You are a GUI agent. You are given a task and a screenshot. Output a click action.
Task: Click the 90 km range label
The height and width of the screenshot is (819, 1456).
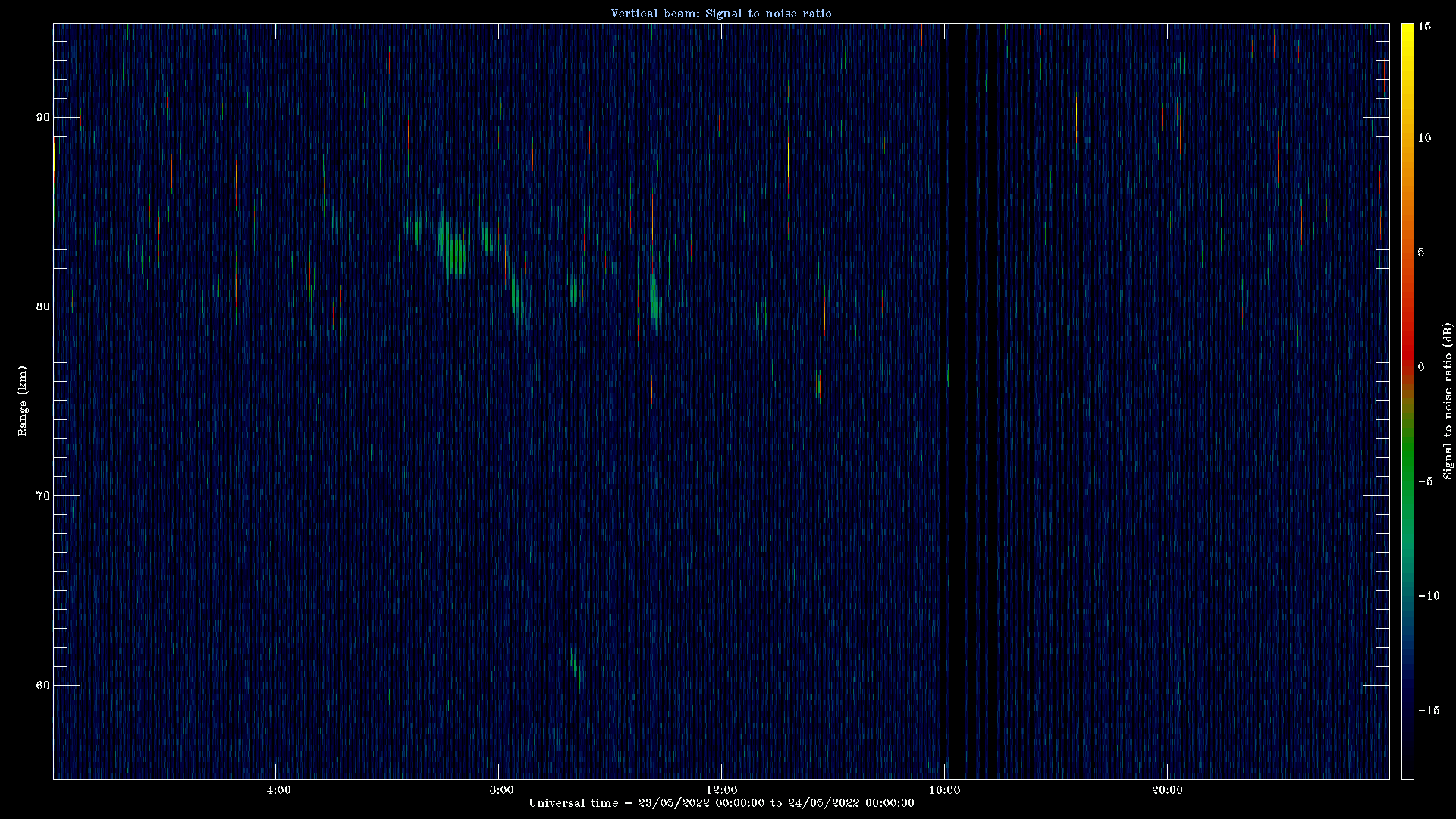coord(42,117)
